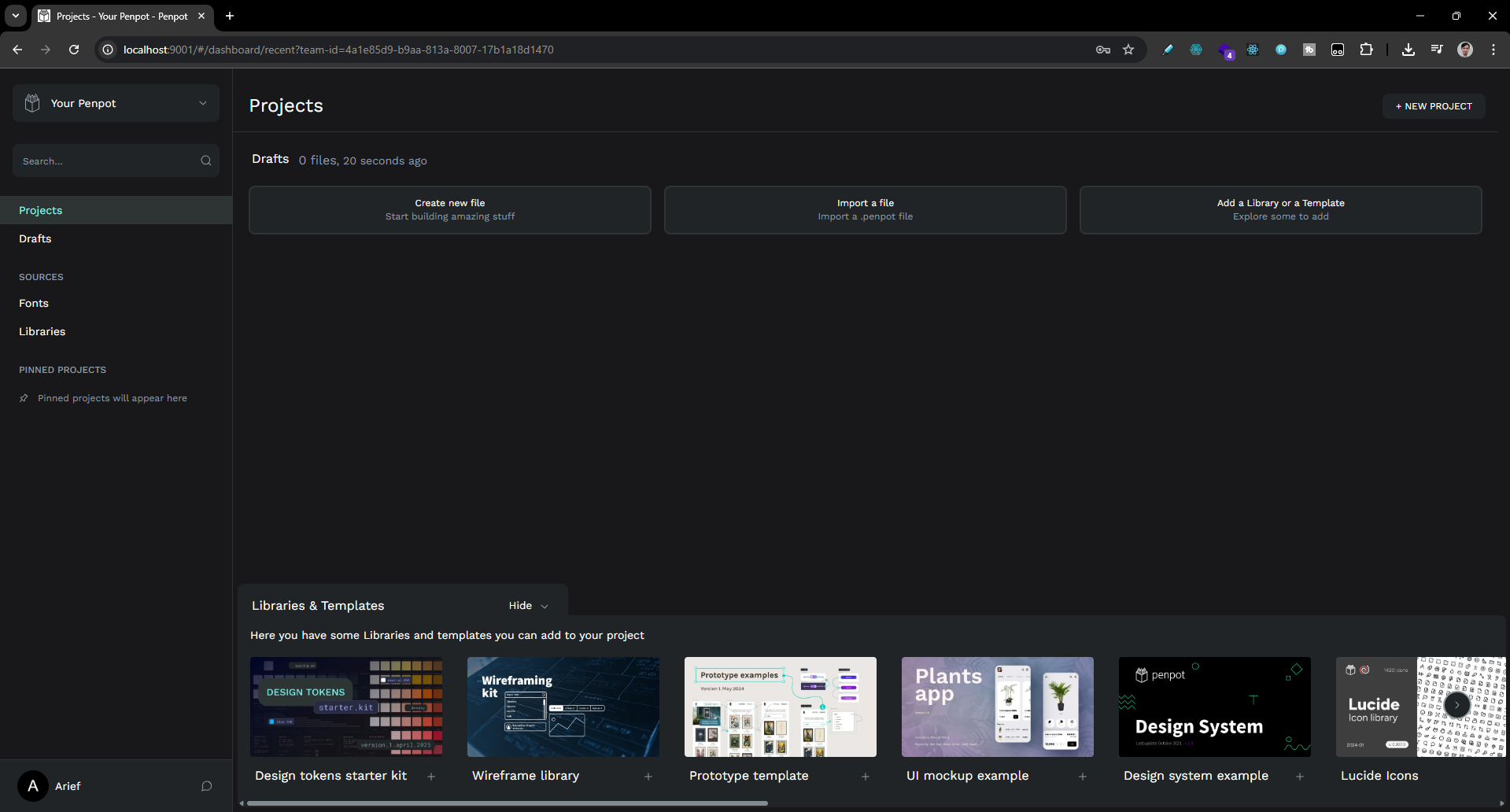
Task: Add Design tokens starter kit via plus icon
Action: tap(431, 777)
